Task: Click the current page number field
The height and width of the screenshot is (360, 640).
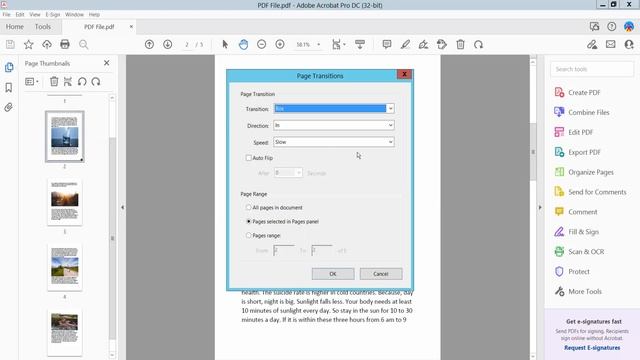Action: click(x=187, y=44)
